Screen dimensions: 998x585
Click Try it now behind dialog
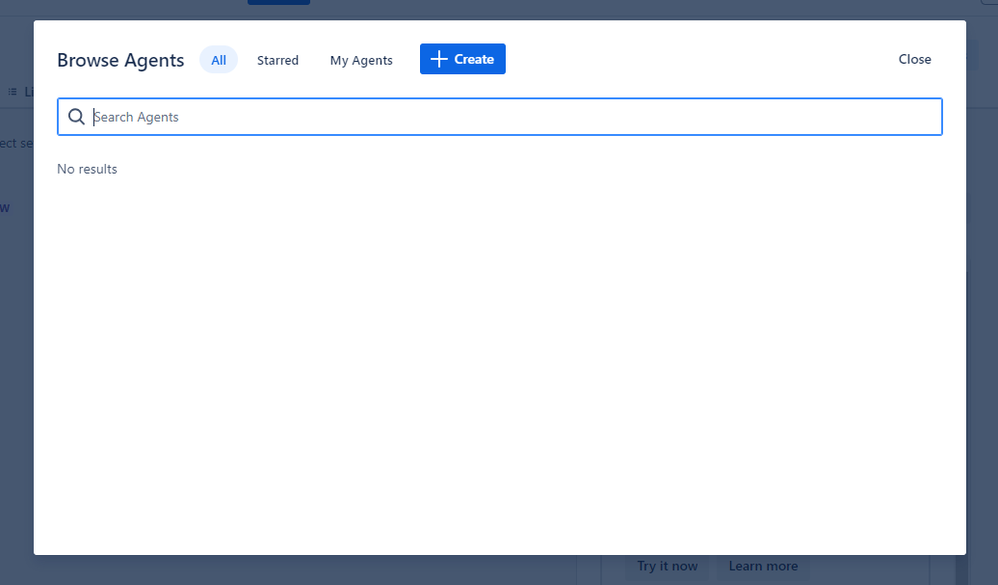(x=667, y=566)
